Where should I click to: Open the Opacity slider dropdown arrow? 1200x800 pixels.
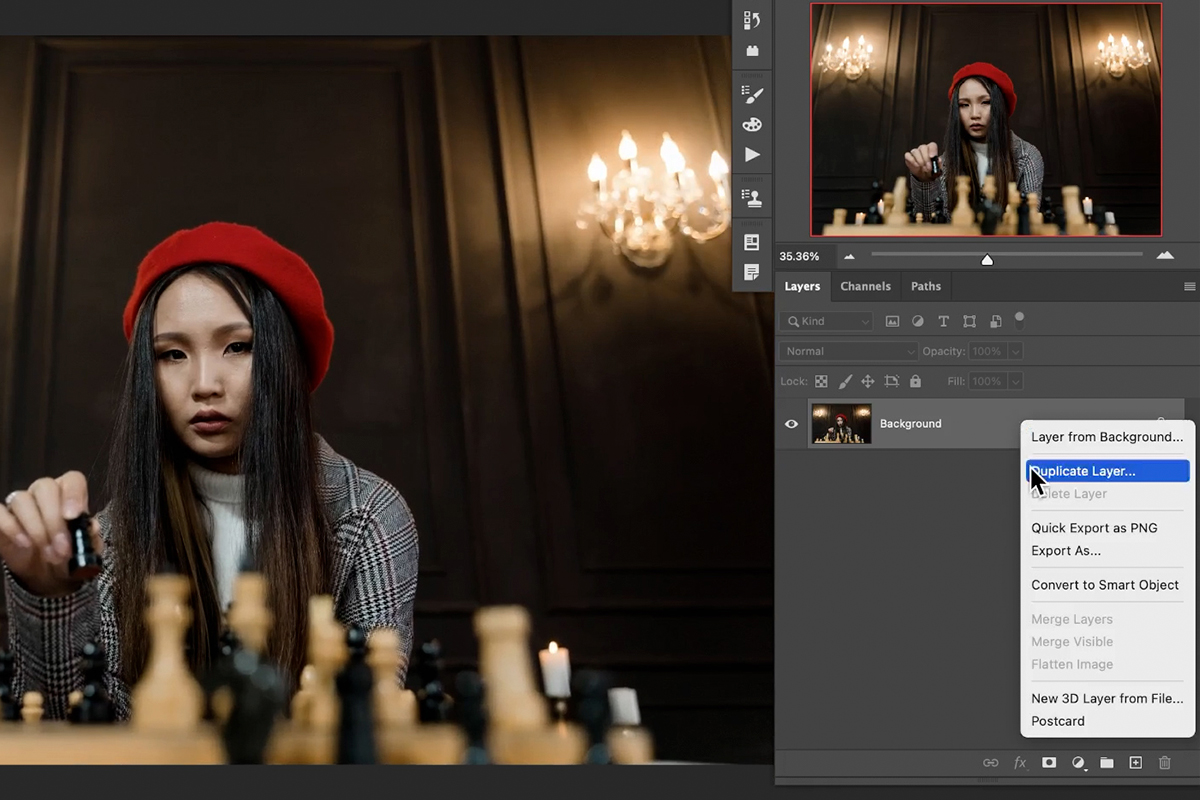pyautogui.click(x=1016, y=352)
